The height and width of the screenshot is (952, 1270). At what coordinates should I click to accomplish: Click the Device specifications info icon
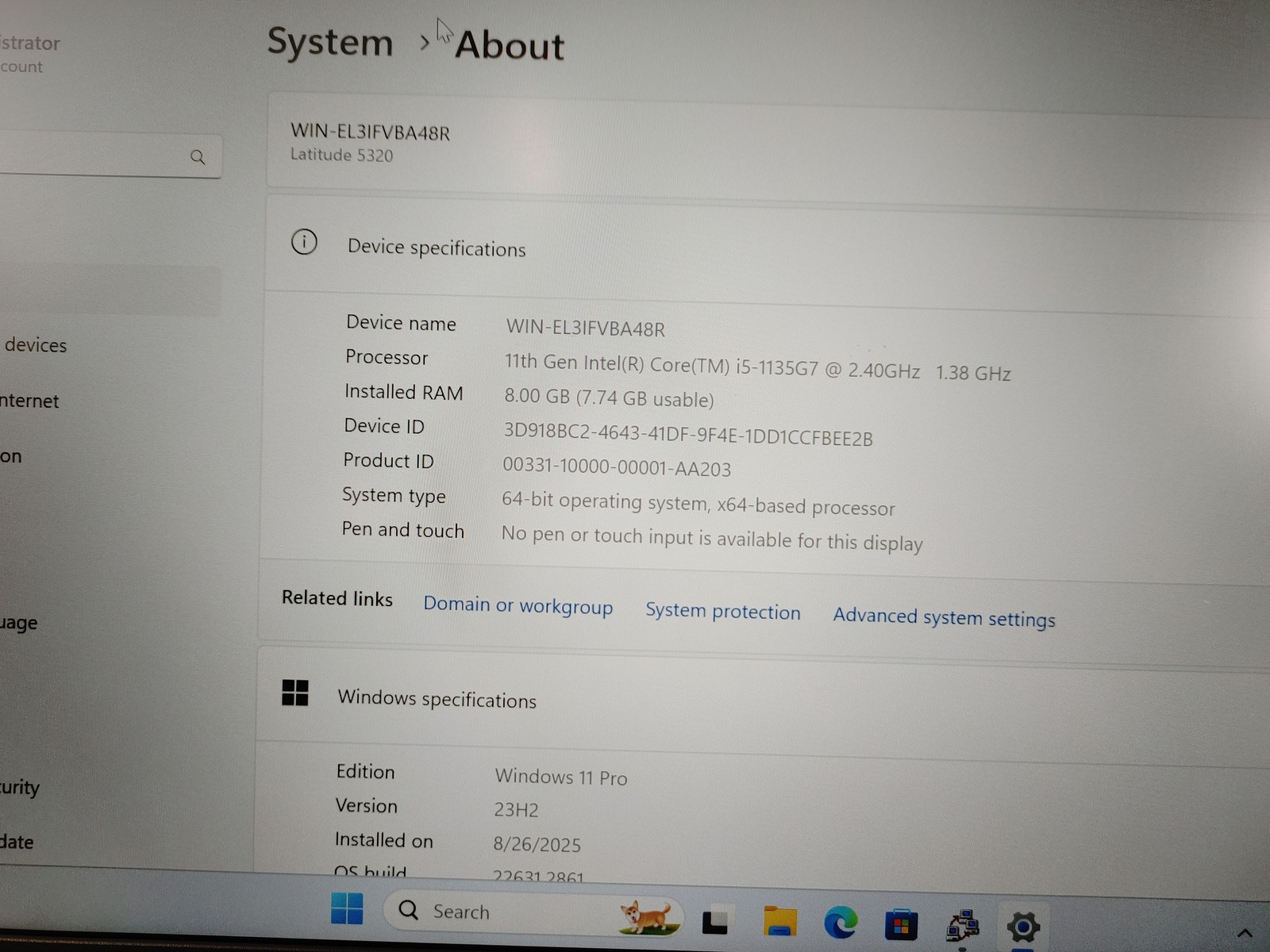coord(304,242)
